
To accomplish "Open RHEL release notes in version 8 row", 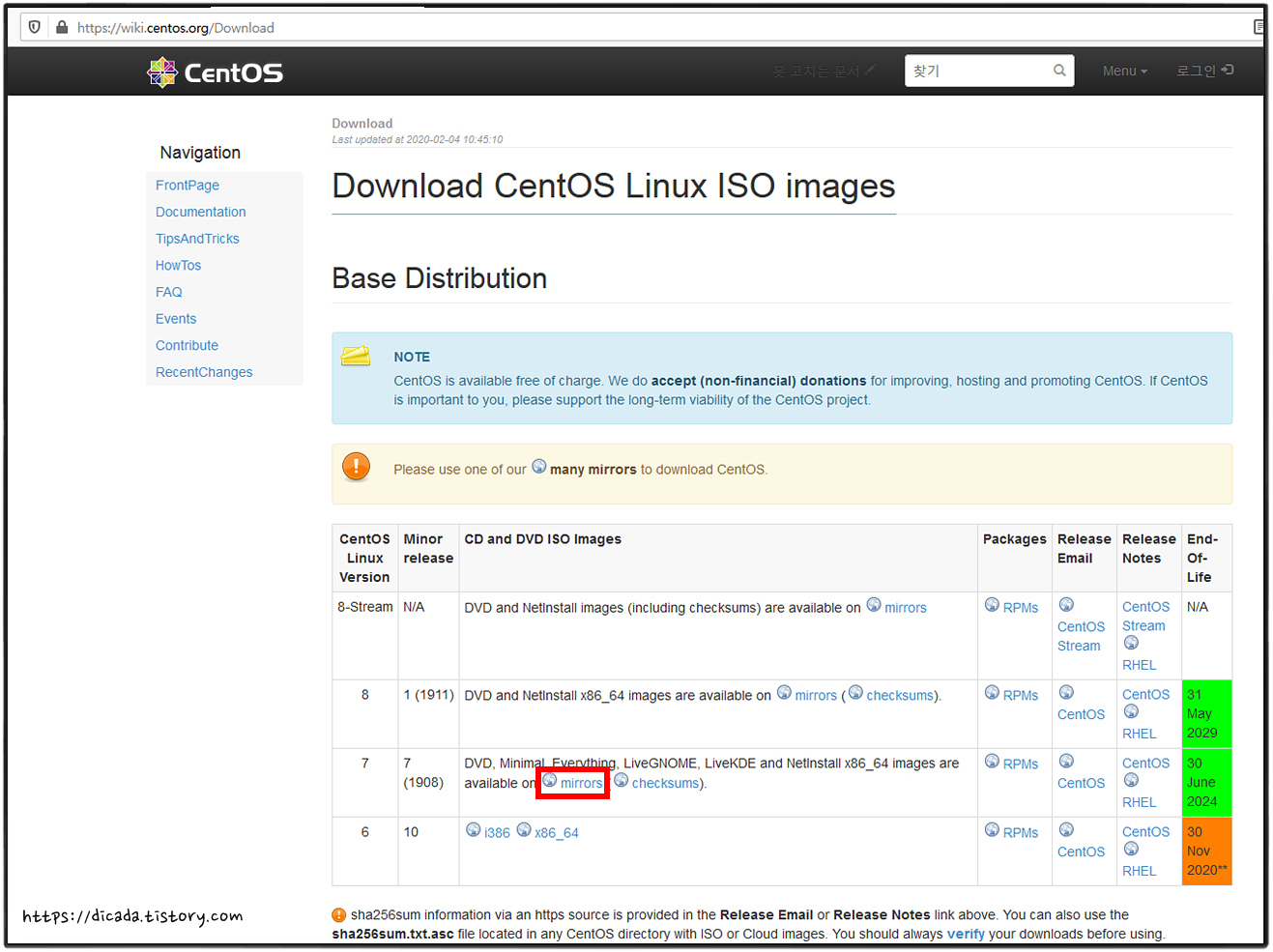I will 1140,734.
